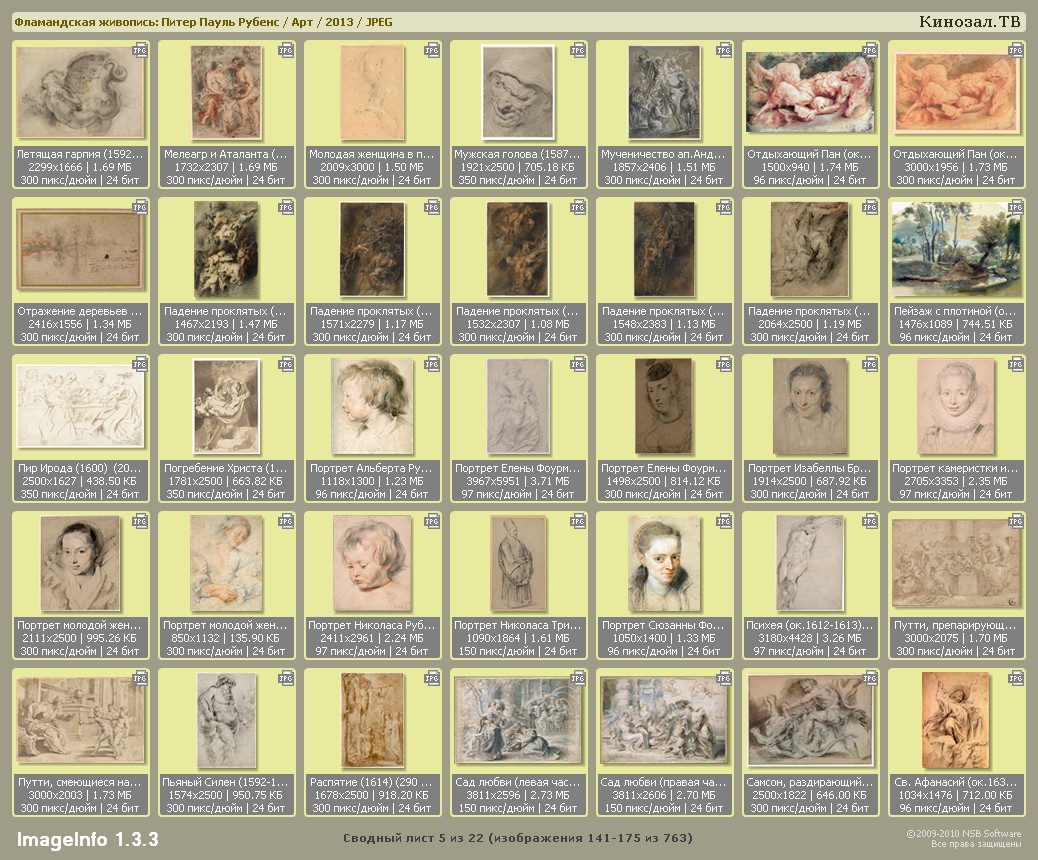1038x860 pixels.
Task: Click JPG badge on Св. Афанасий tile
Action: pyautogui.click(x=1017, y=677)
